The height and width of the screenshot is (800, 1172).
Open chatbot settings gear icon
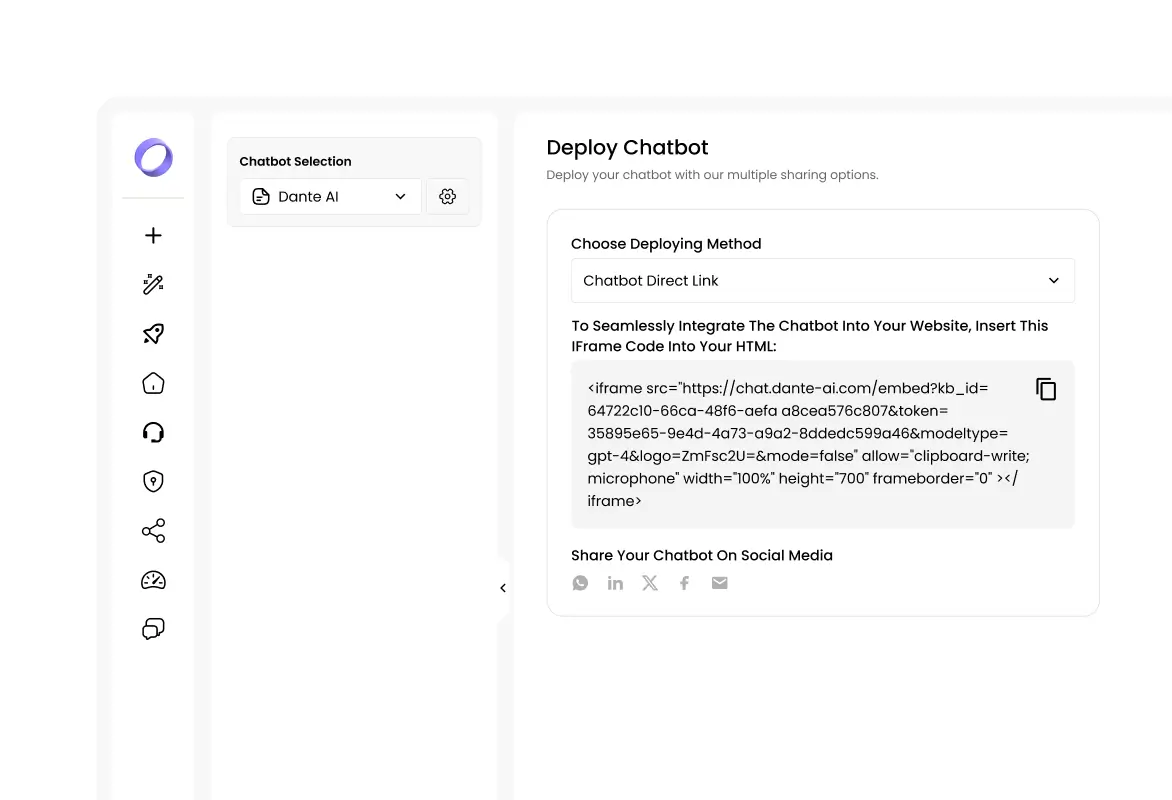pyautogui.click(x=447, y=197)
